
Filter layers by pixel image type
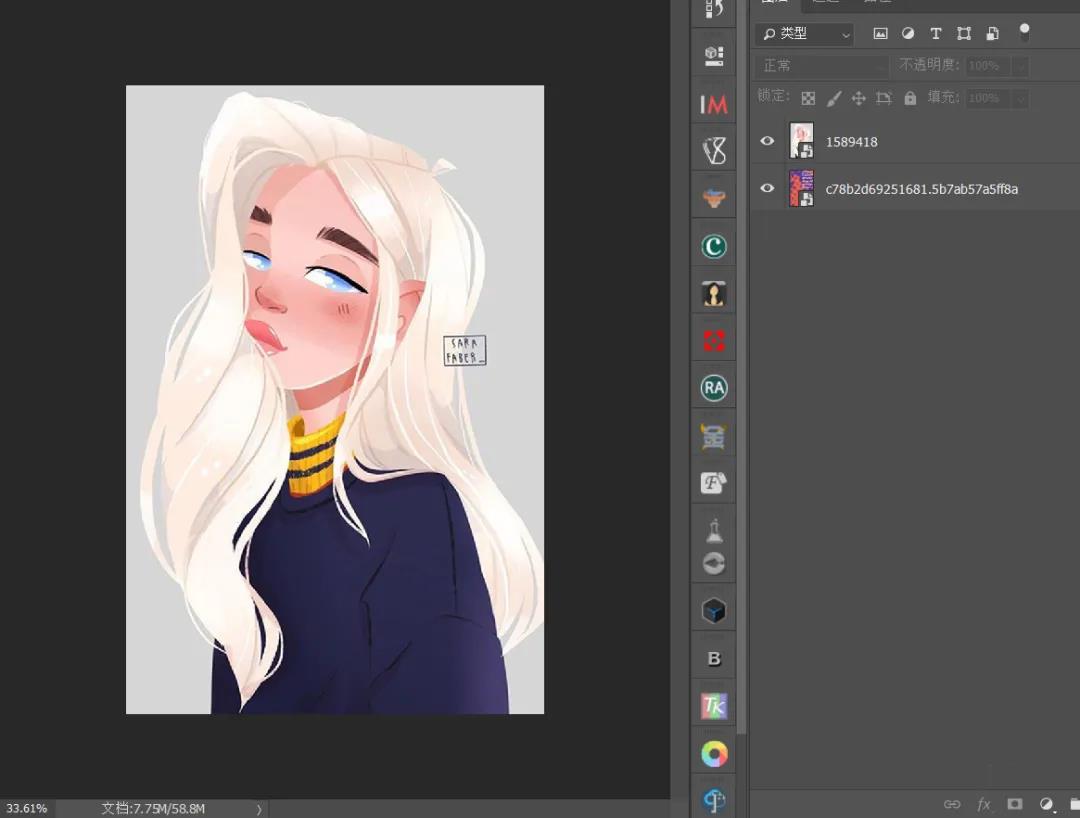pyautogui.click(x=880, y=34)
